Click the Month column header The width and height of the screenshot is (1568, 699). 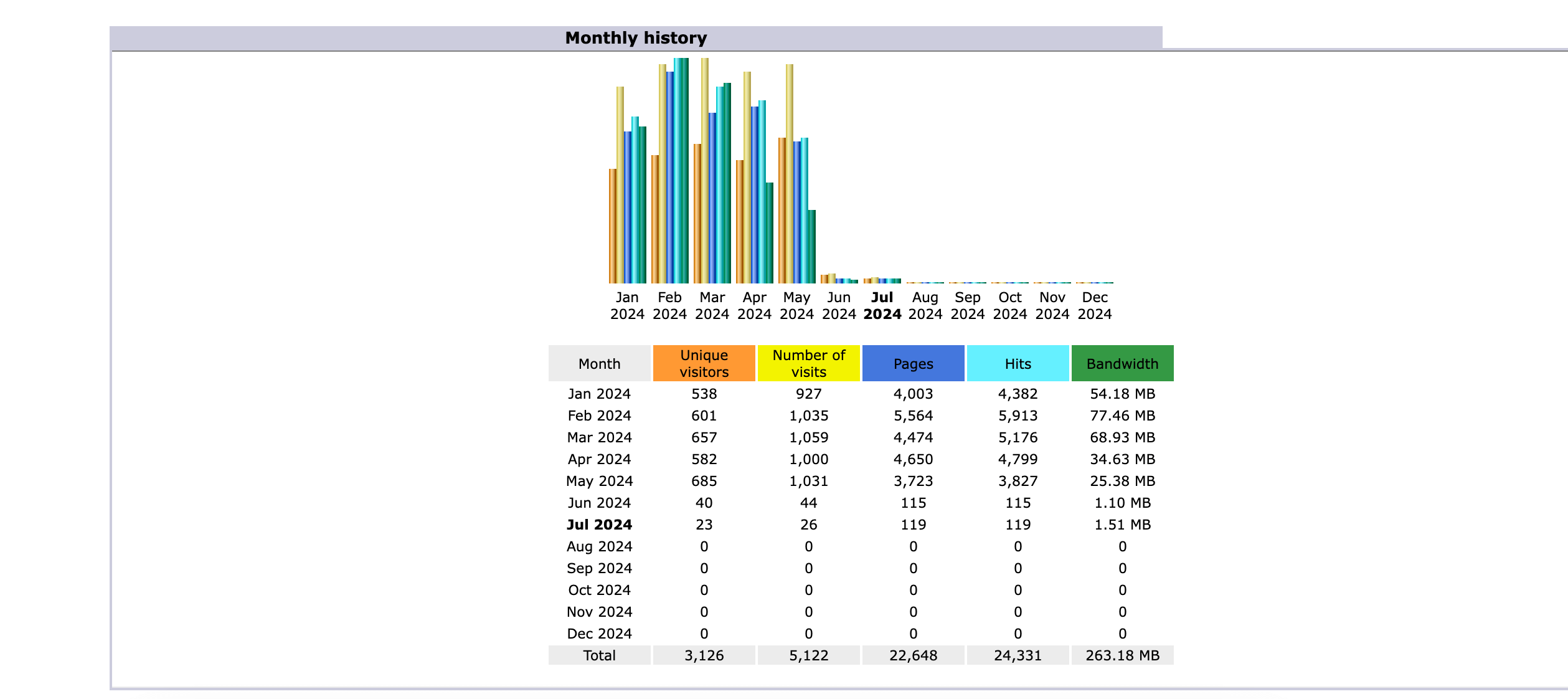pyautogui.click(x=600, y=363)
